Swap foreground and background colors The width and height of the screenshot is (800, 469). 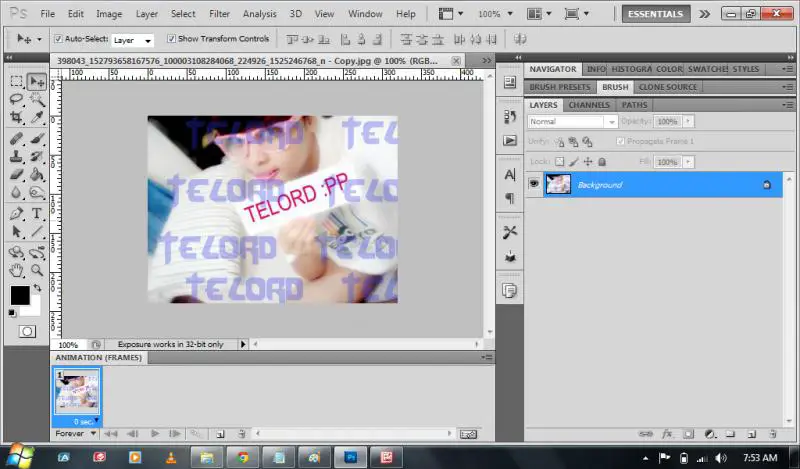[x=37, y=288]
